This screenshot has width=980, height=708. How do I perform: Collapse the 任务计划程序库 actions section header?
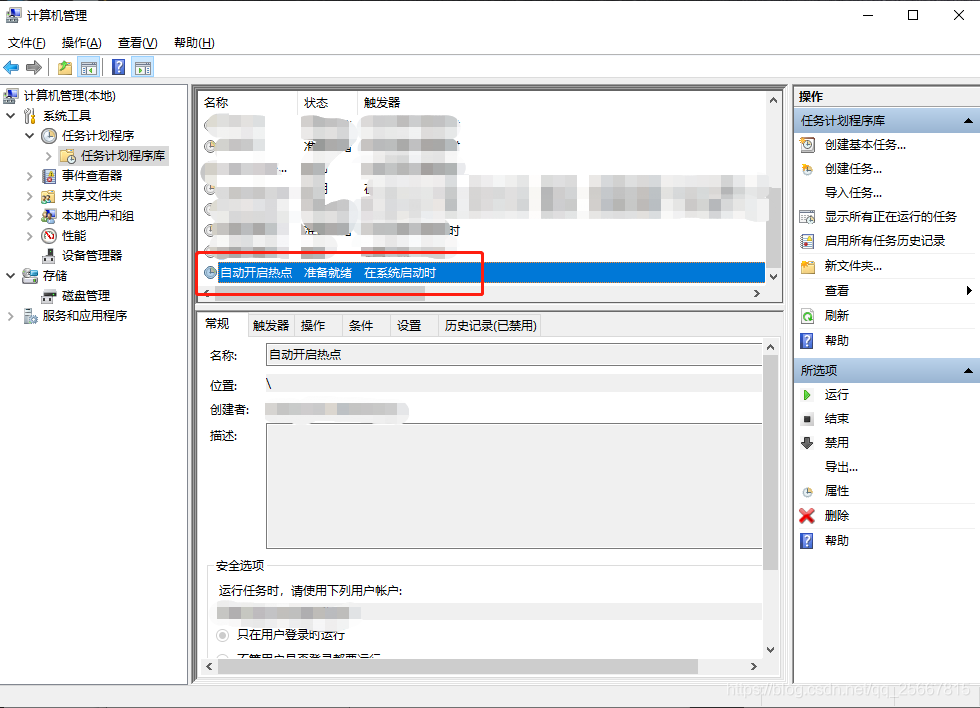pyautogui.click(x=887, y=121)
